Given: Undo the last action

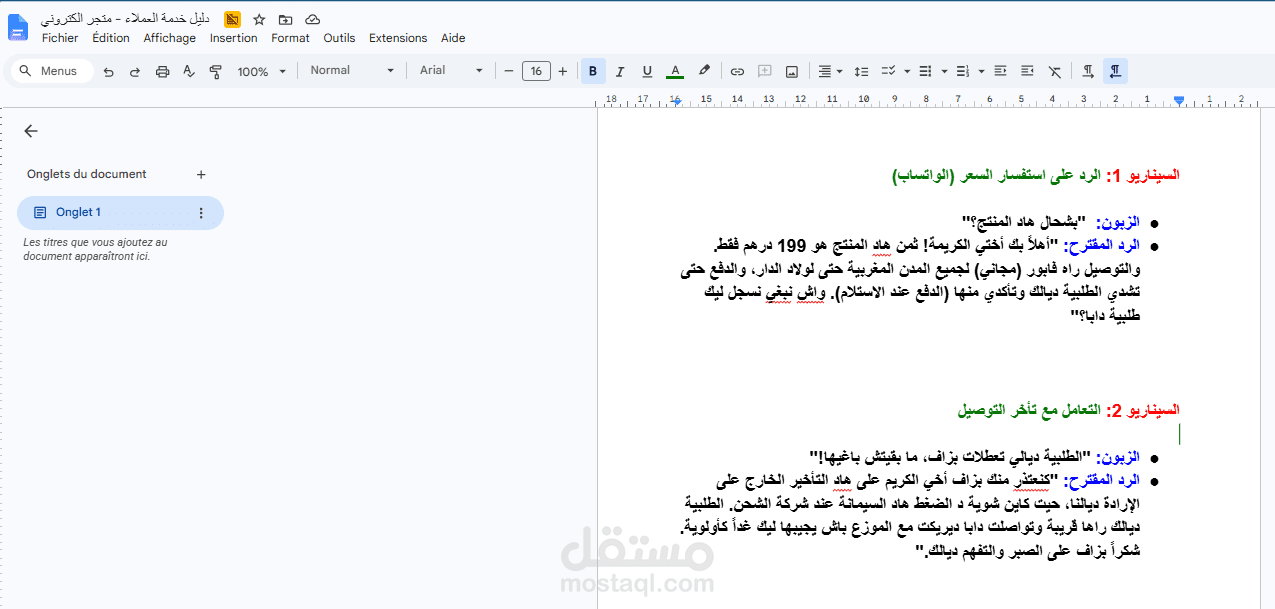Looking at the screenshot, I should 108,72.
